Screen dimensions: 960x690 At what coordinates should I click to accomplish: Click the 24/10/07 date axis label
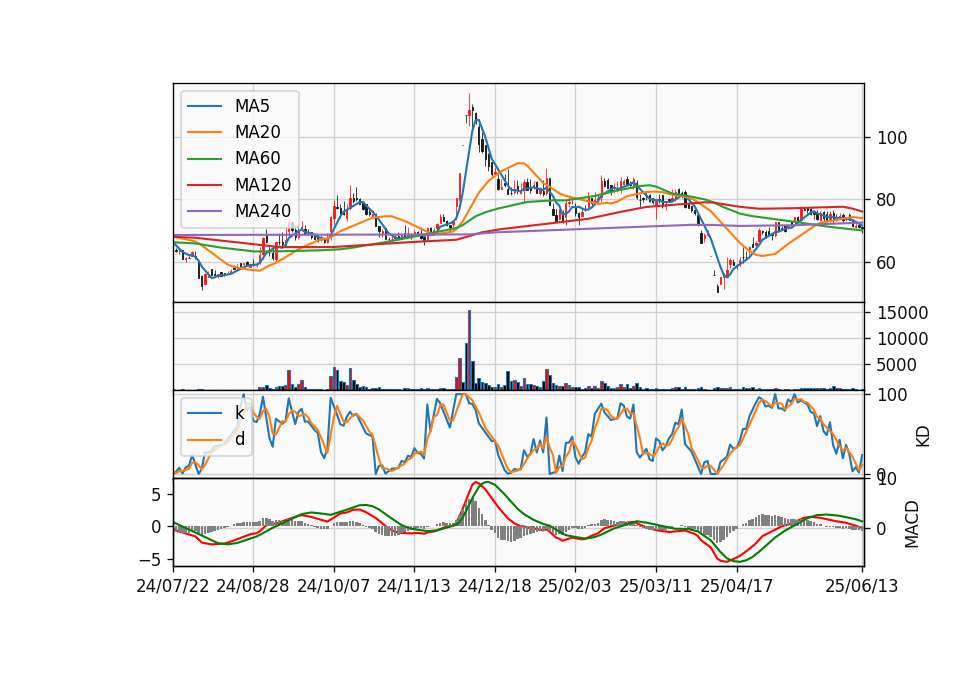tap(334, 586)
